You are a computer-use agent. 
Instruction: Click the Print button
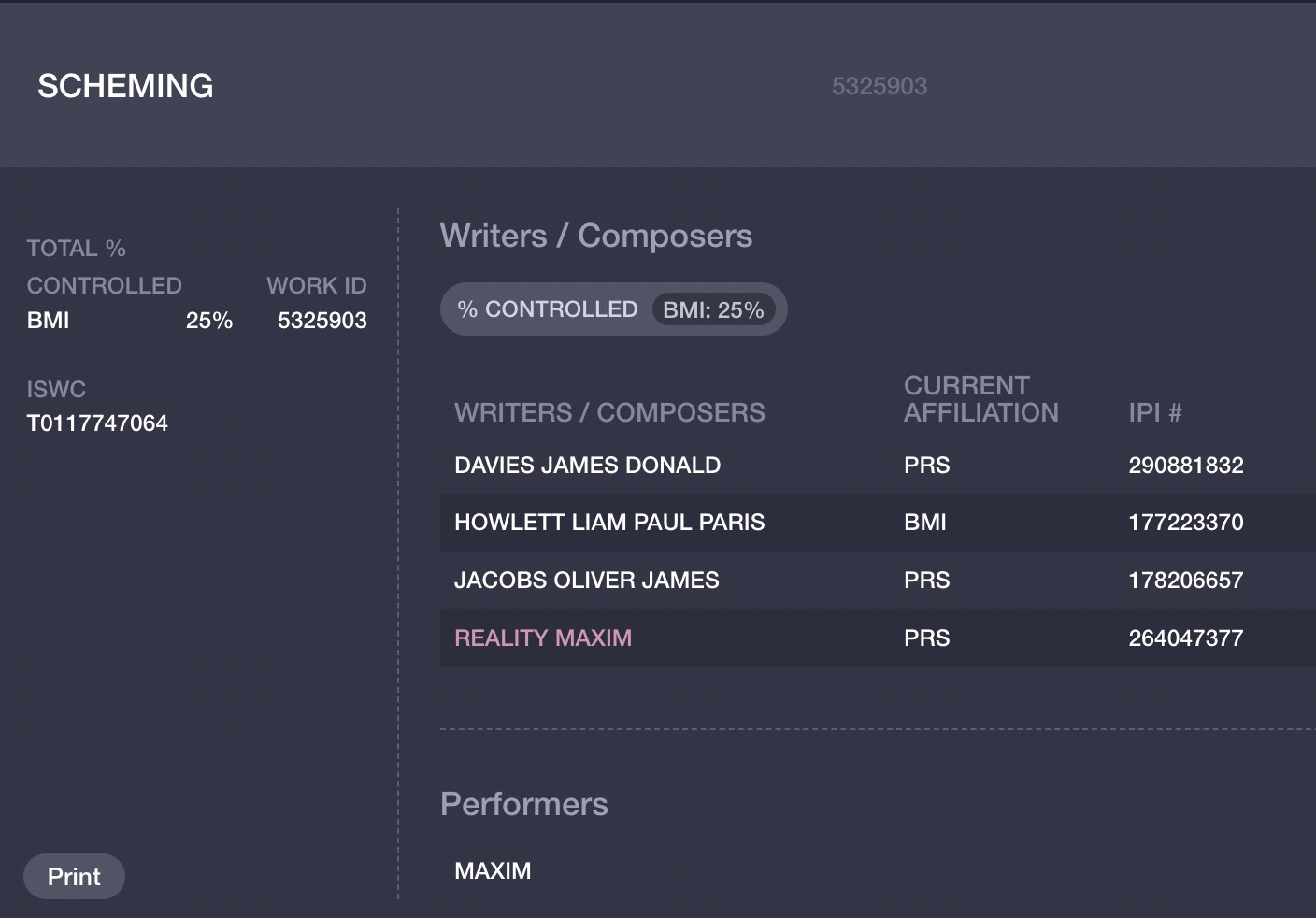[74, 877]
